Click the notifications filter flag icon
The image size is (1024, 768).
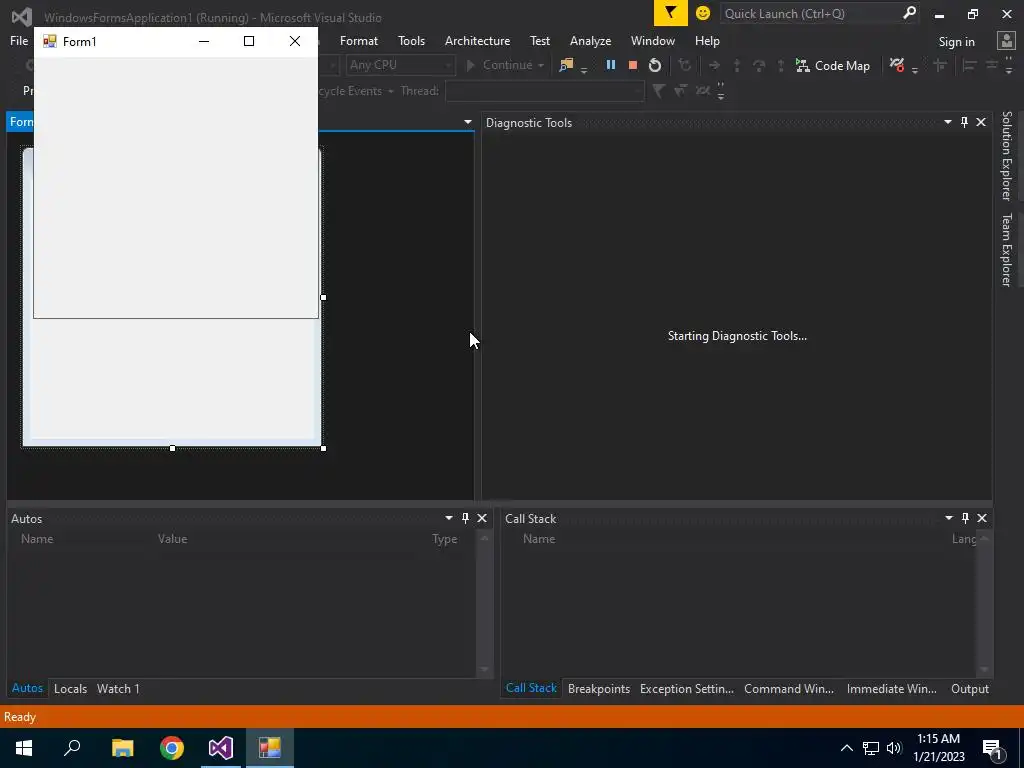(x=671, y=13)
